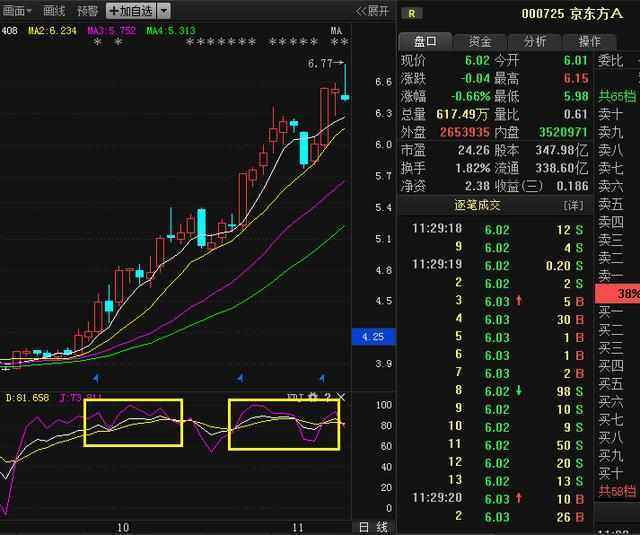640x535 pixels.
Task: Select the 画线 drawing tool
Action: (x=54, y=11)
